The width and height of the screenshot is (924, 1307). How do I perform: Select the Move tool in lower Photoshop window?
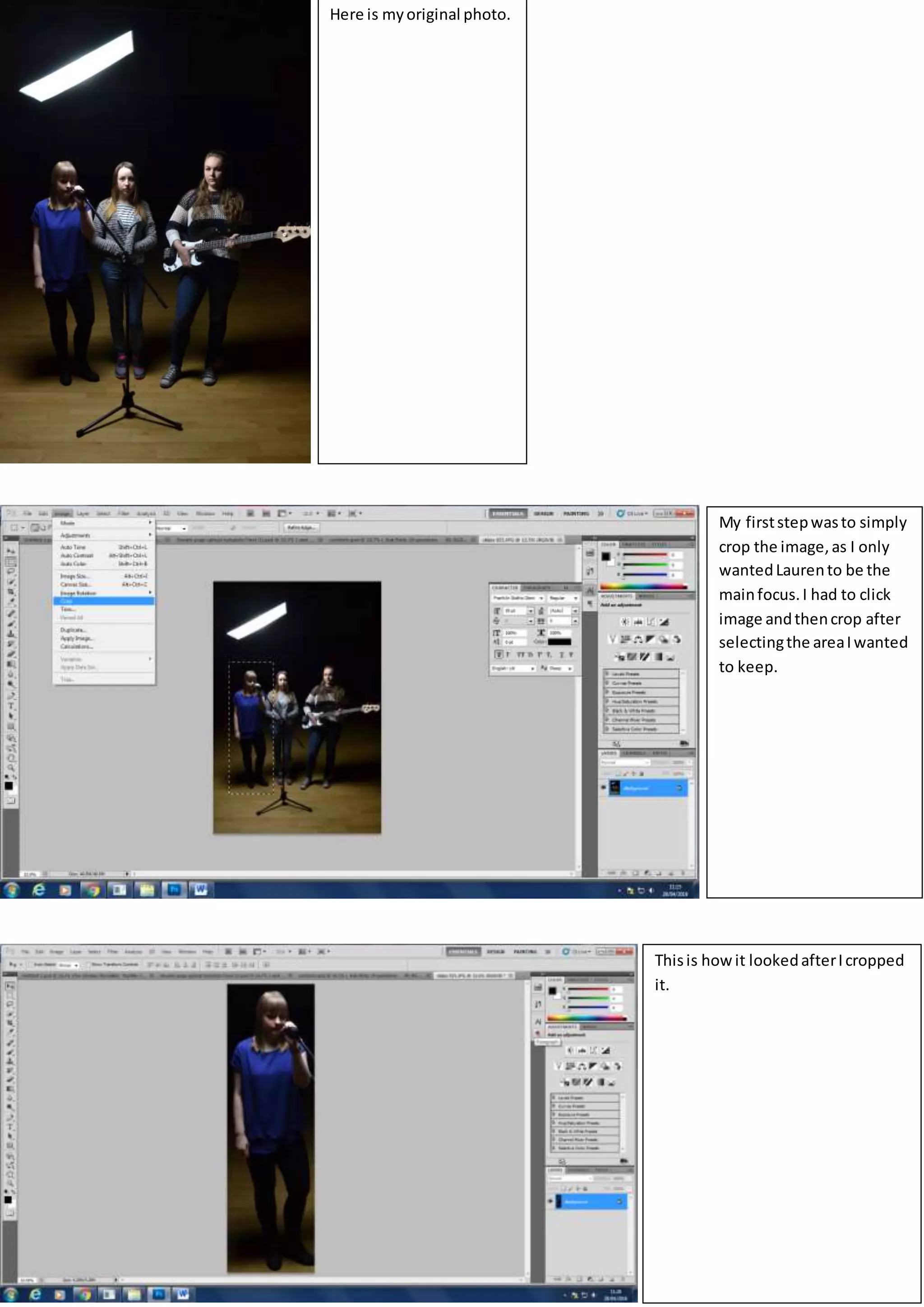point(10,987)
